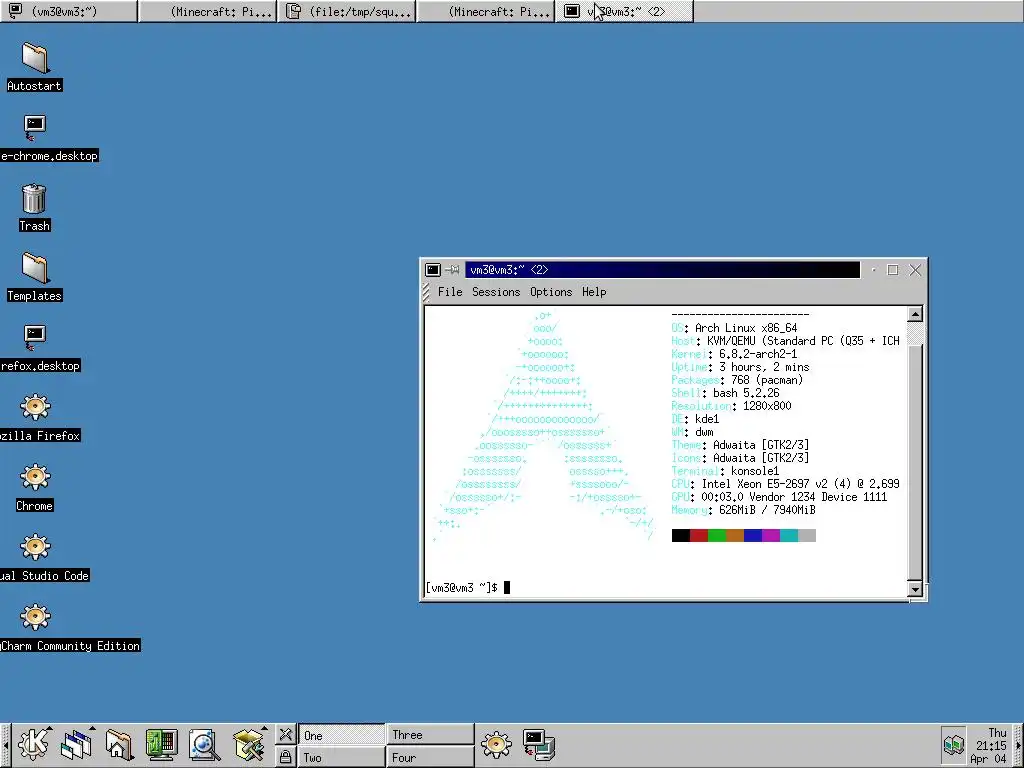This screenshot has height=768, width=1024.
Task: Switch to desktop Three in the pager
Action: point(430,735)
